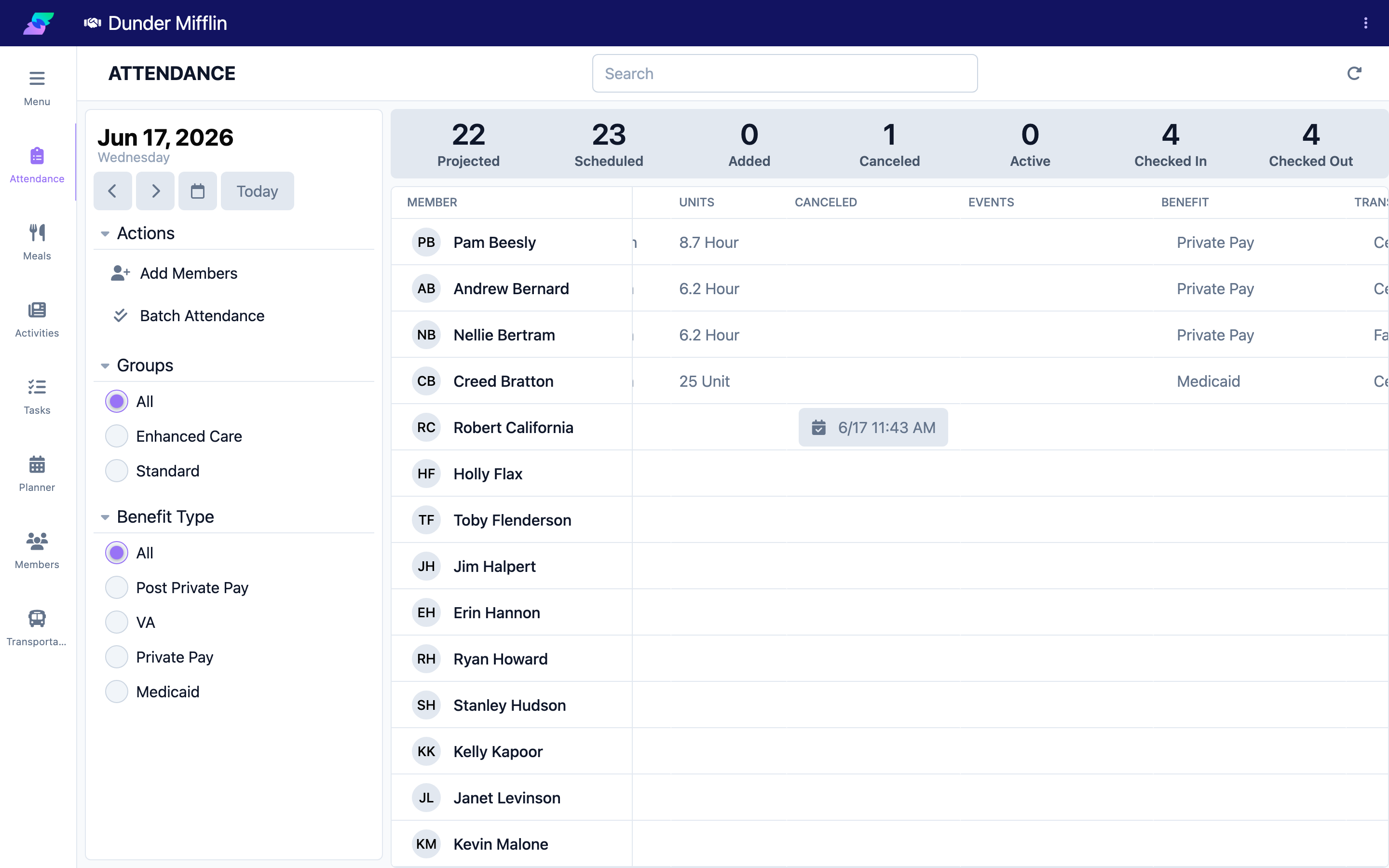Collapse the Benefit Type section
This screenshot has height=868, width=1389.
click(x=105, y=517)
